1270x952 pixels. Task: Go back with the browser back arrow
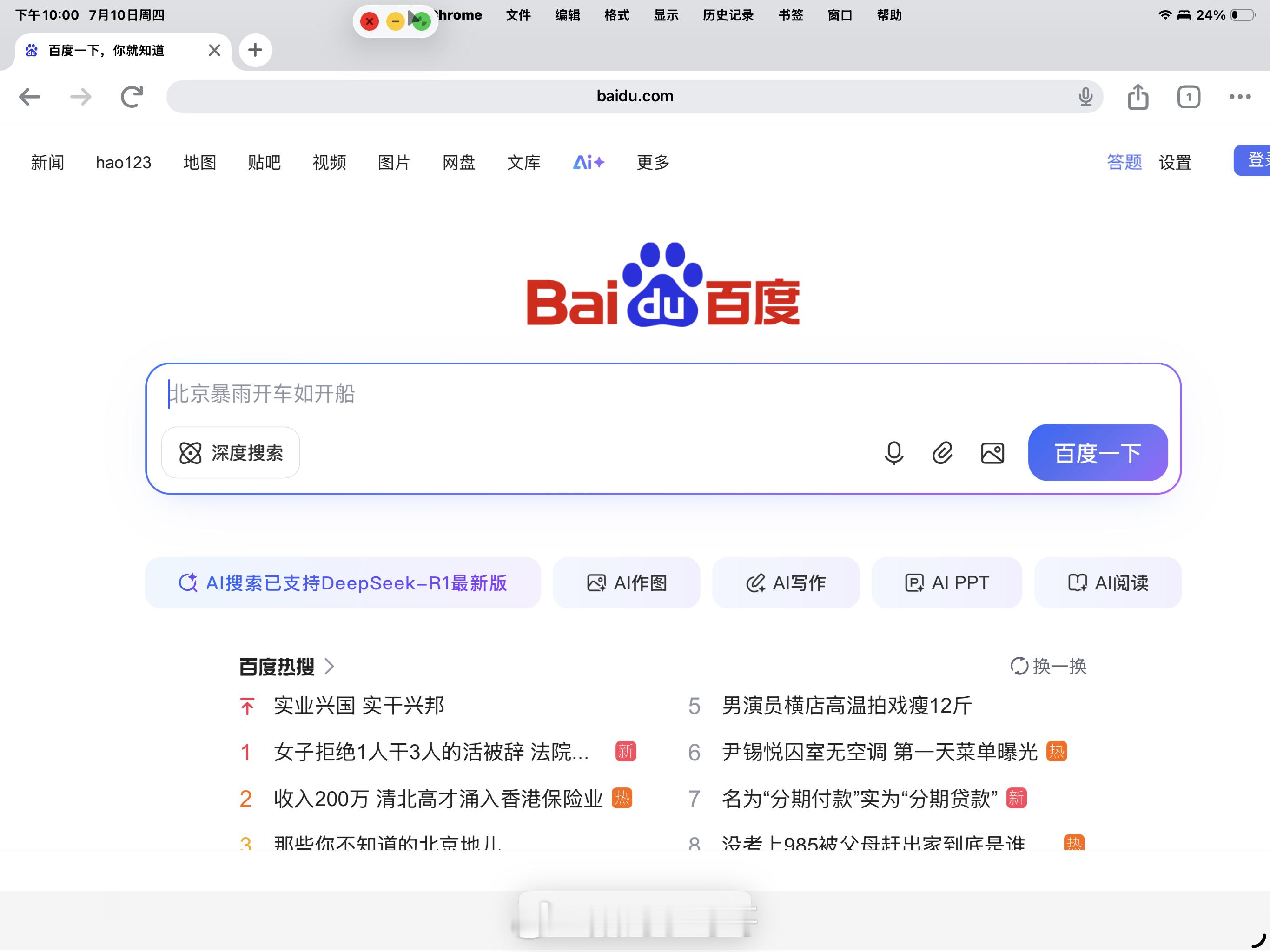[29, 97]
